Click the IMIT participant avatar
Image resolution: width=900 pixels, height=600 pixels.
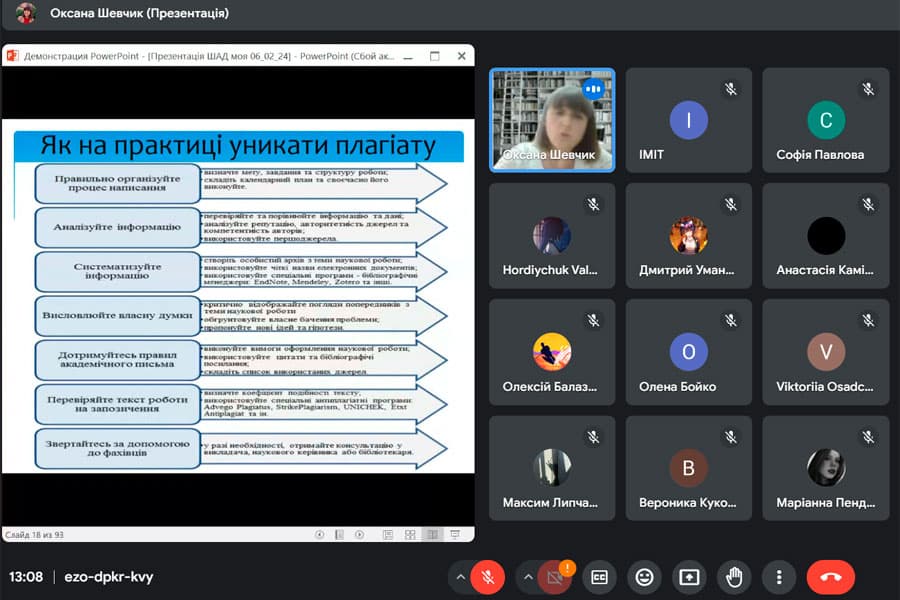coord(688,121)
